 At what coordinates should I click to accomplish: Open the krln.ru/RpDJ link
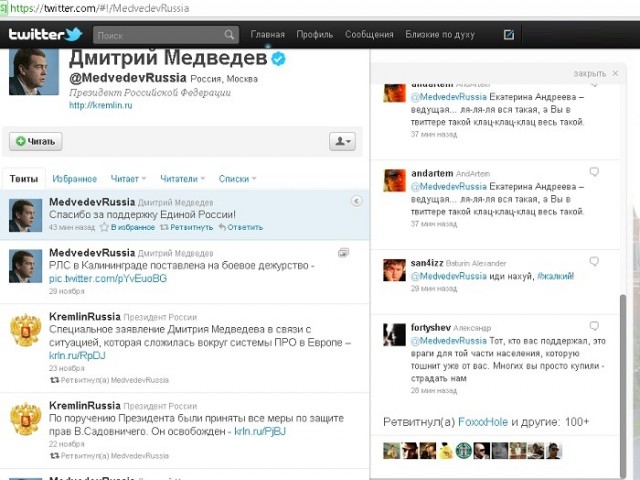(77, 356)
